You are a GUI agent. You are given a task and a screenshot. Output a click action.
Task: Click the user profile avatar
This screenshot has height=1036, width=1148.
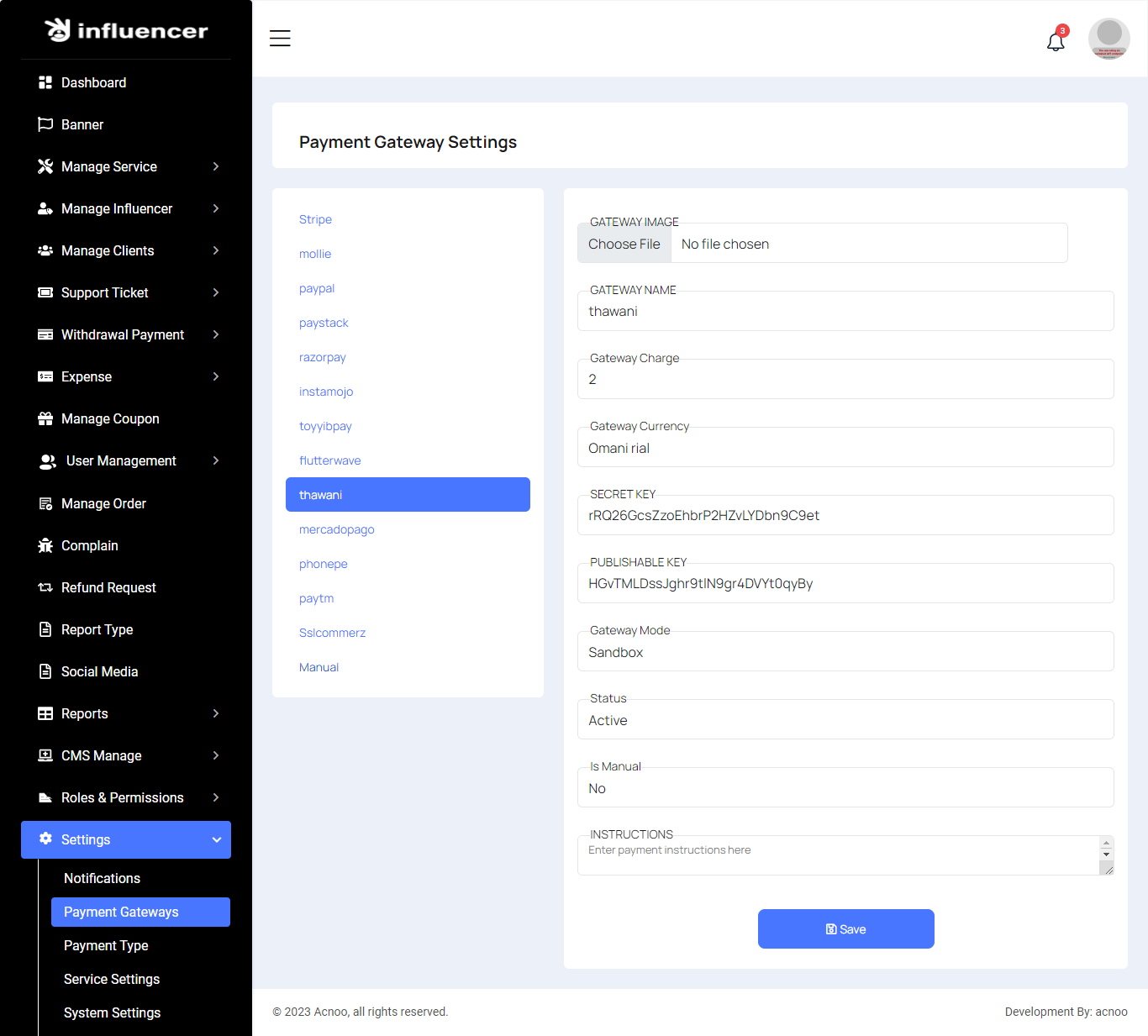click(1109, 39)
